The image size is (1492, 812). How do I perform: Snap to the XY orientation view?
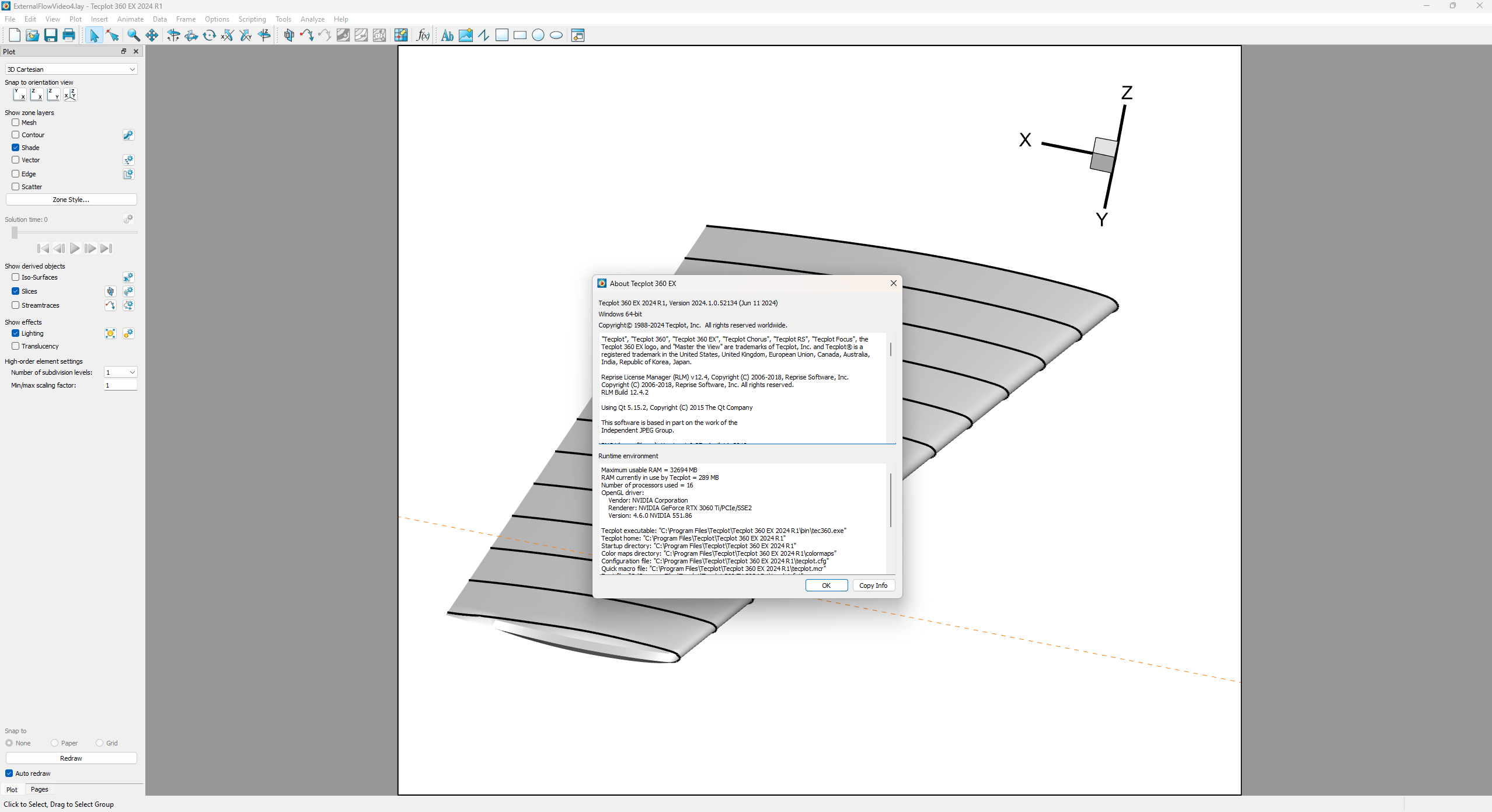19,94
